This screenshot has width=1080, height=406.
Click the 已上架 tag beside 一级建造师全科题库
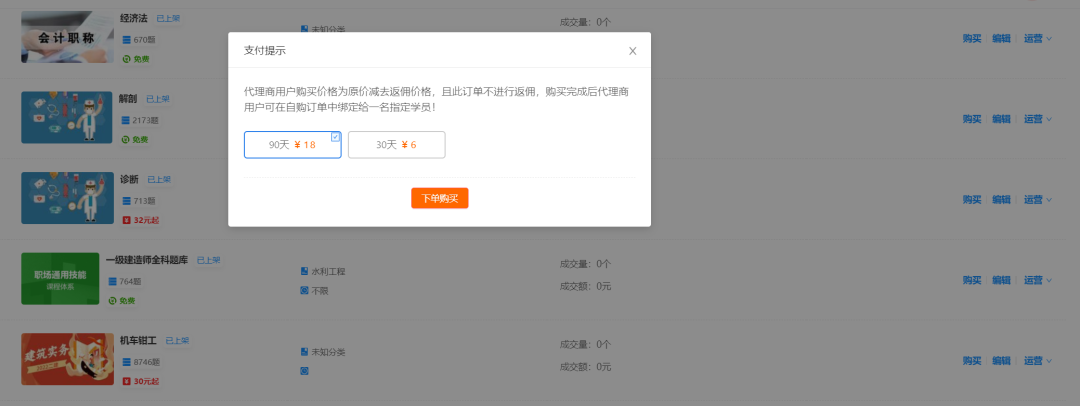pyautogui.click(x=209, y=261)
